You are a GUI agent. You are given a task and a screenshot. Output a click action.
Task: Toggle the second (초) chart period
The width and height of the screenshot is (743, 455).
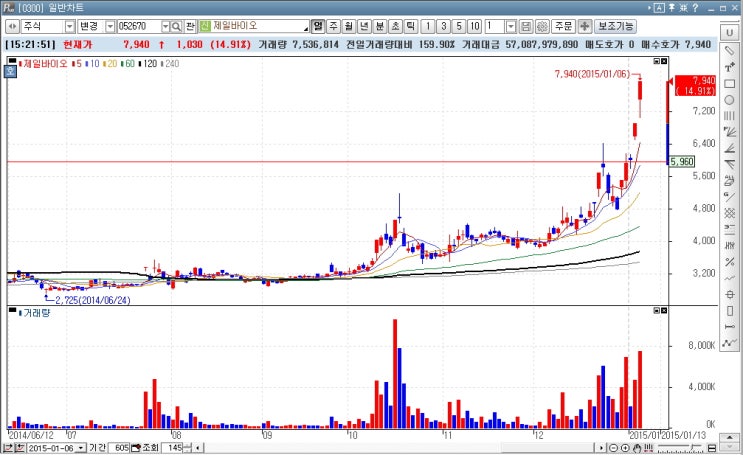[395, 26]
